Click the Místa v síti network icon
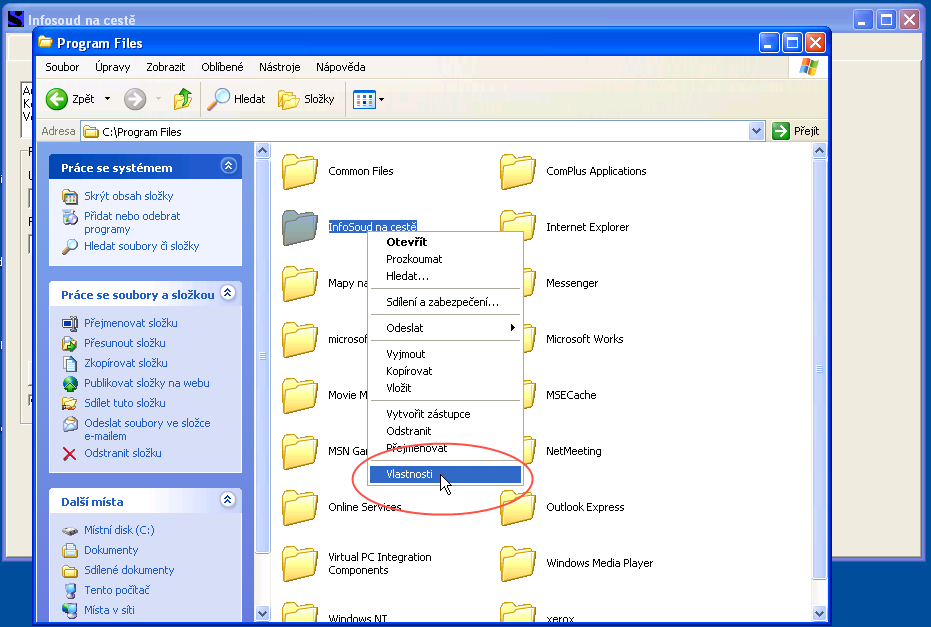 [70, 610]
